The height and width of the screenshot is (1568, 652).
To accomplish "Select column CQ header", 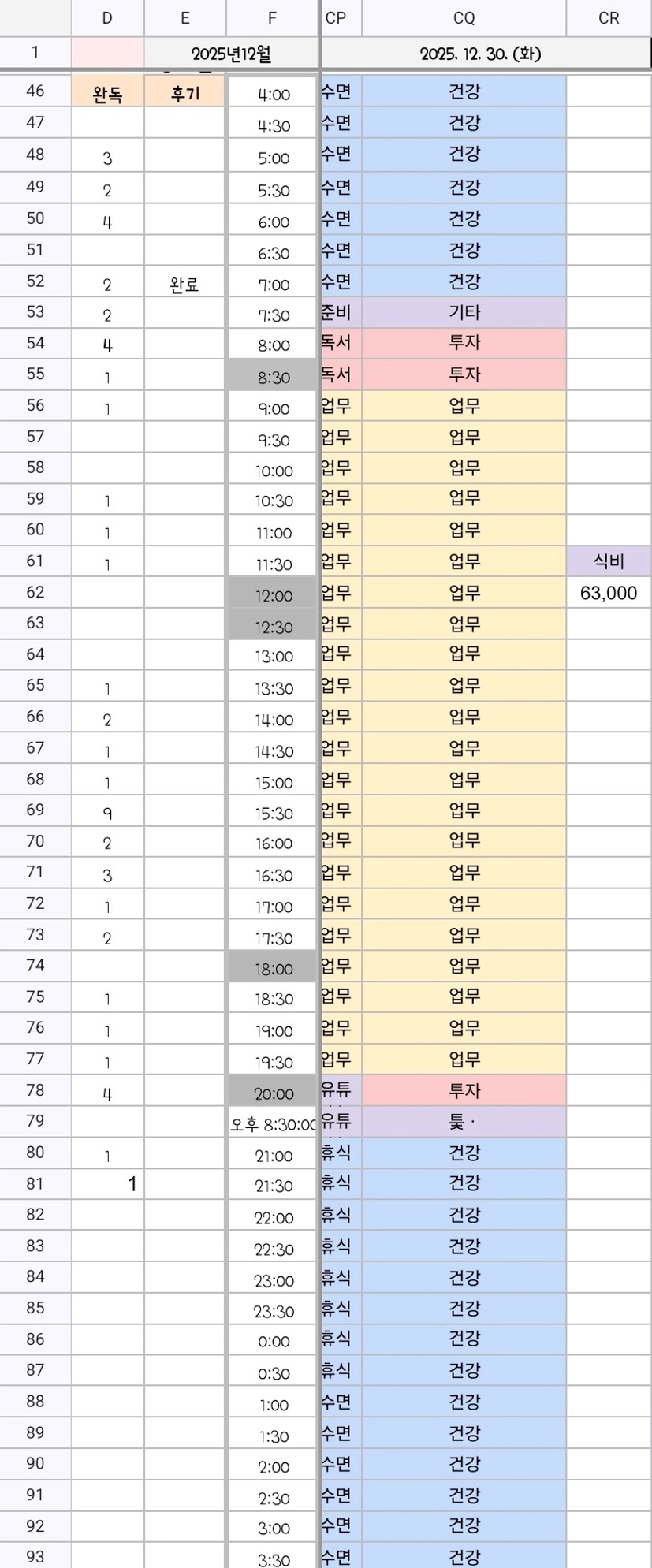I will 464,18.
